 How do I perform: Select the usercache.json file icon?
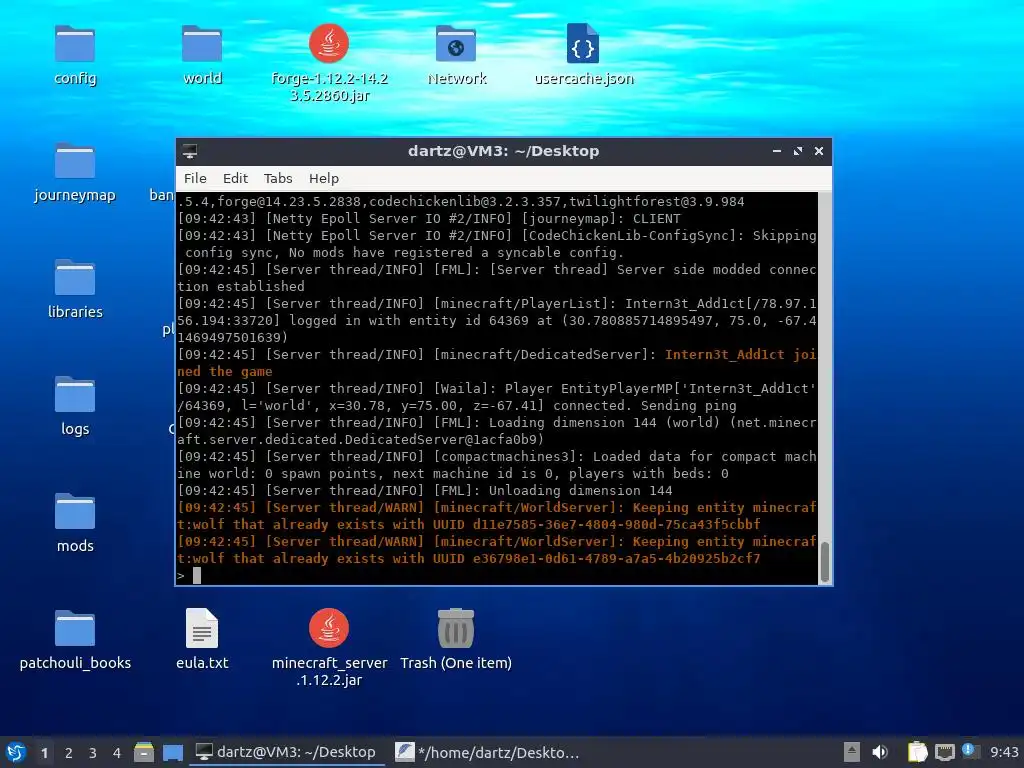pyautogui.click(x=583, y=44)
